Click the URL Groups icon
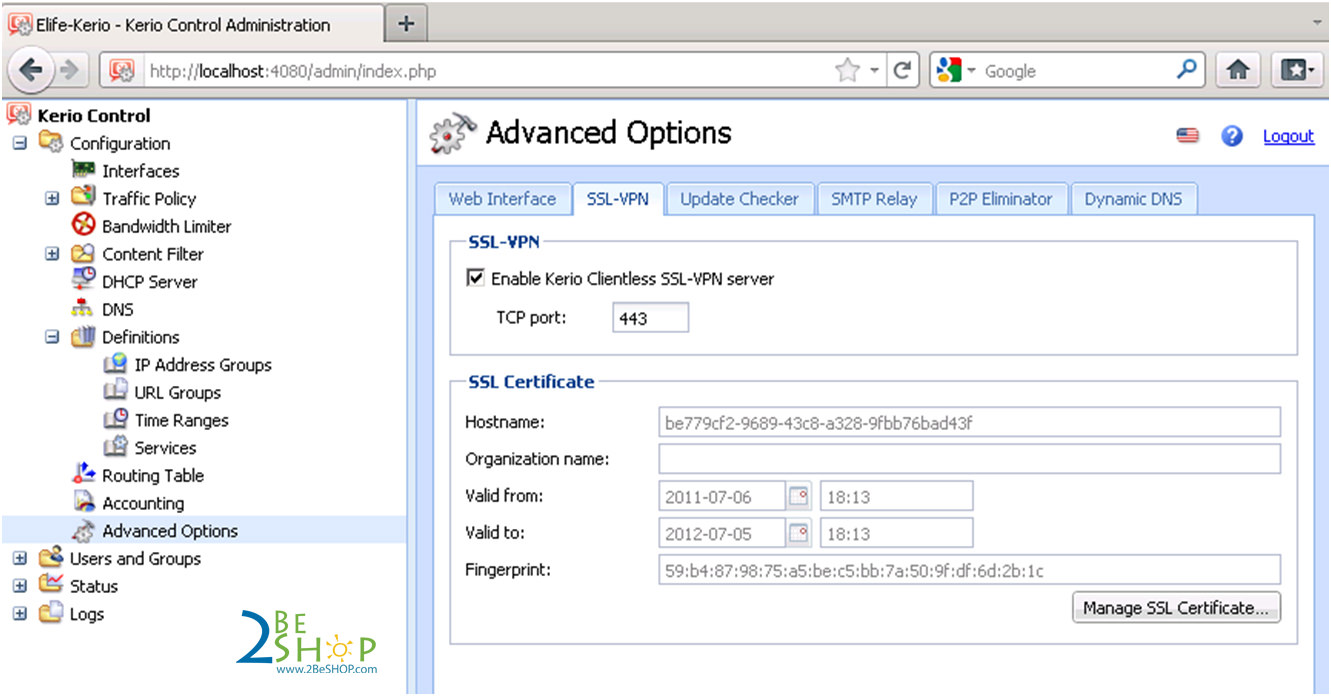Image resolution: width=1331 pixels, height=696 pixels. click(x=116, y=392)
